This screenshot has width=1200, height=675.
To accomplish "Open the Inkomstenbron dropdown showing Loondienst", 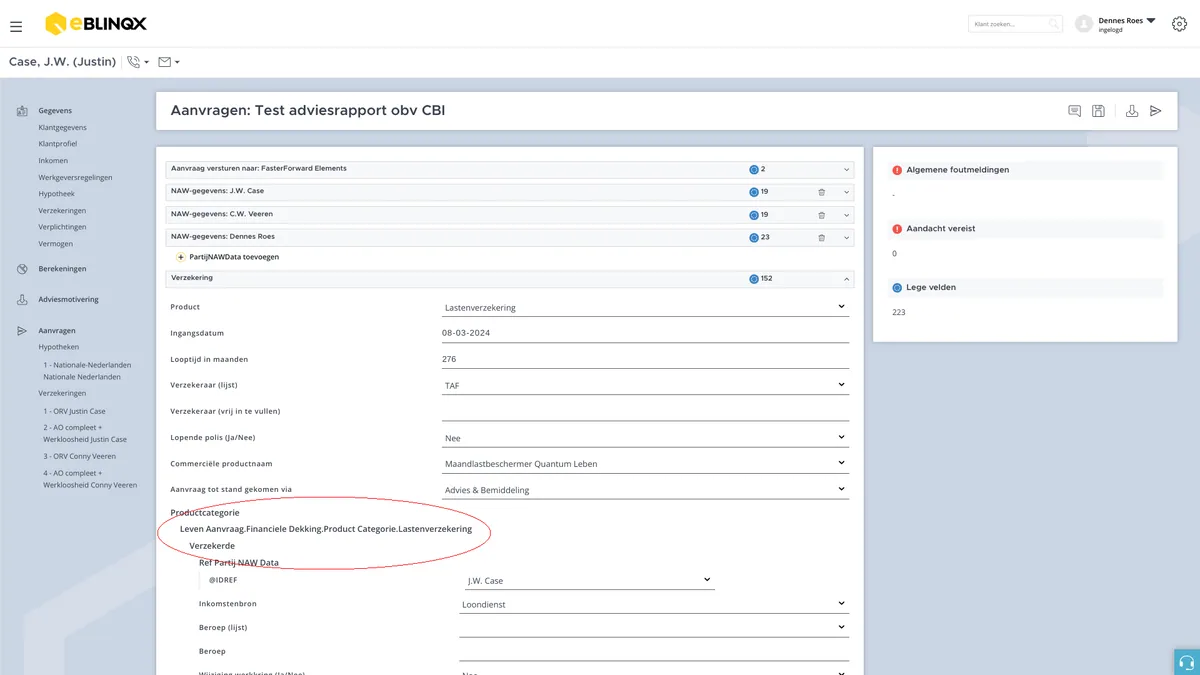I will click(654, 604).
